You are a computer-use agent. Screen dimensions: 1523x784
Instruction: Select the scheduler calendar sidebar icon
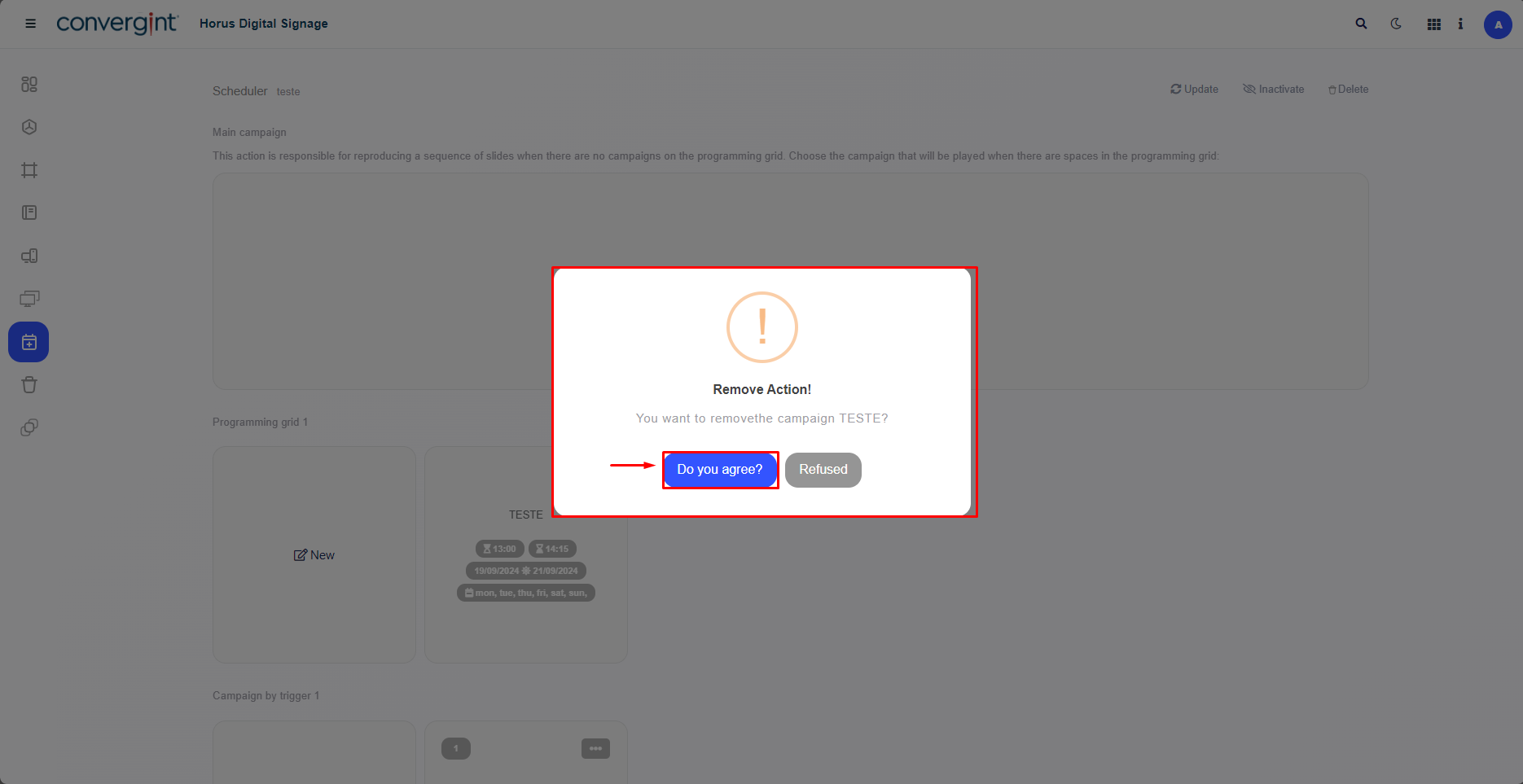click(29, 342)
